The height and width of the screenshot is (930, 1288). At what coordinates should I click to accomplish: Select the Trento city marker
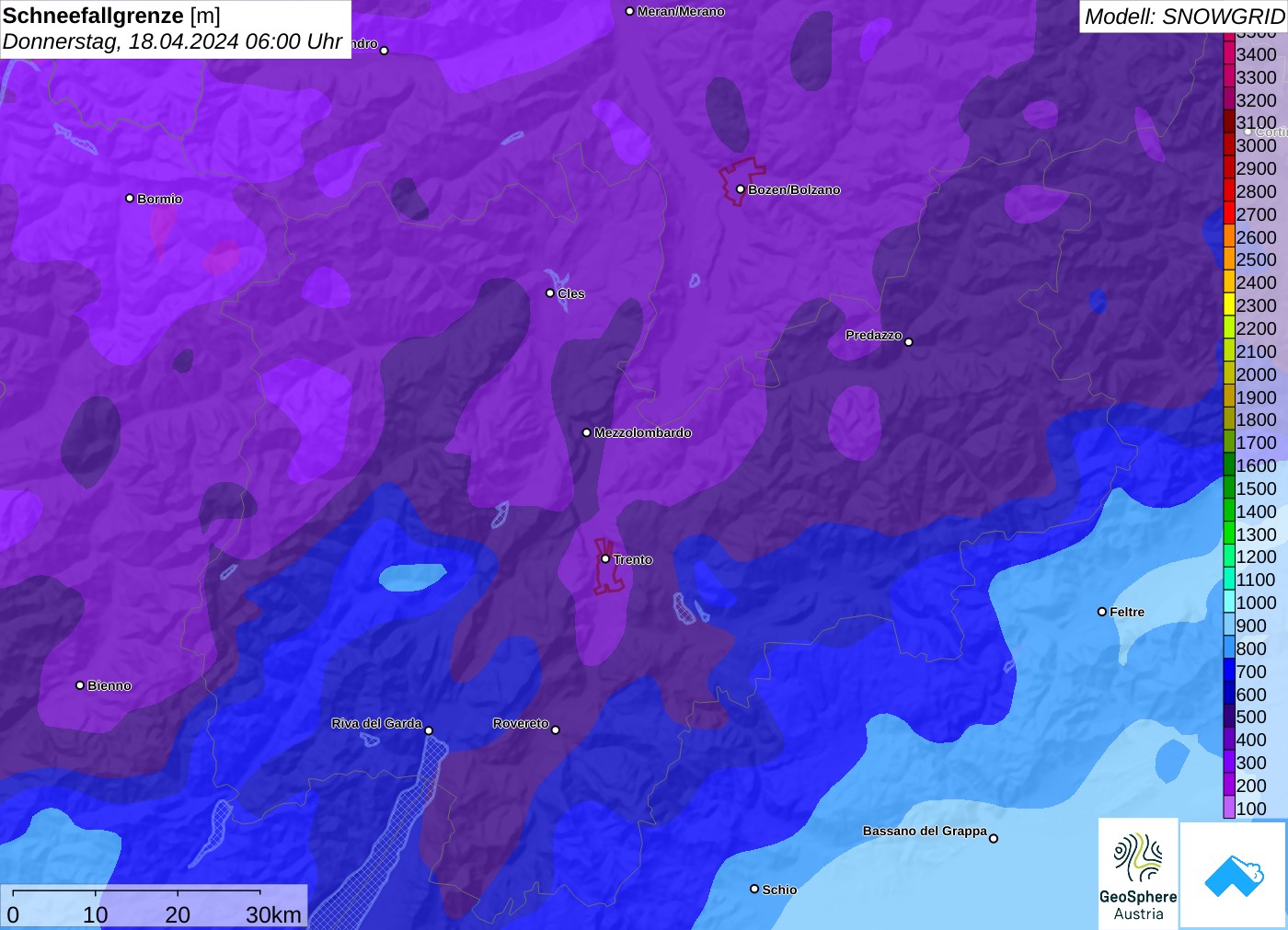pos(605,559)
